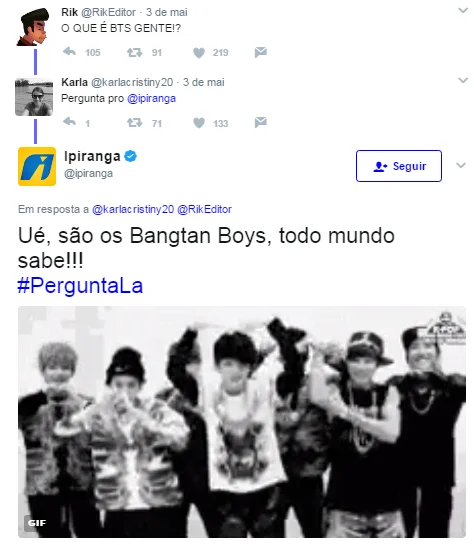The height and width of the screenshot is (545, 474).
Task: Follow Ipiranga with the Seguir button
Action: tap(399, 166)
